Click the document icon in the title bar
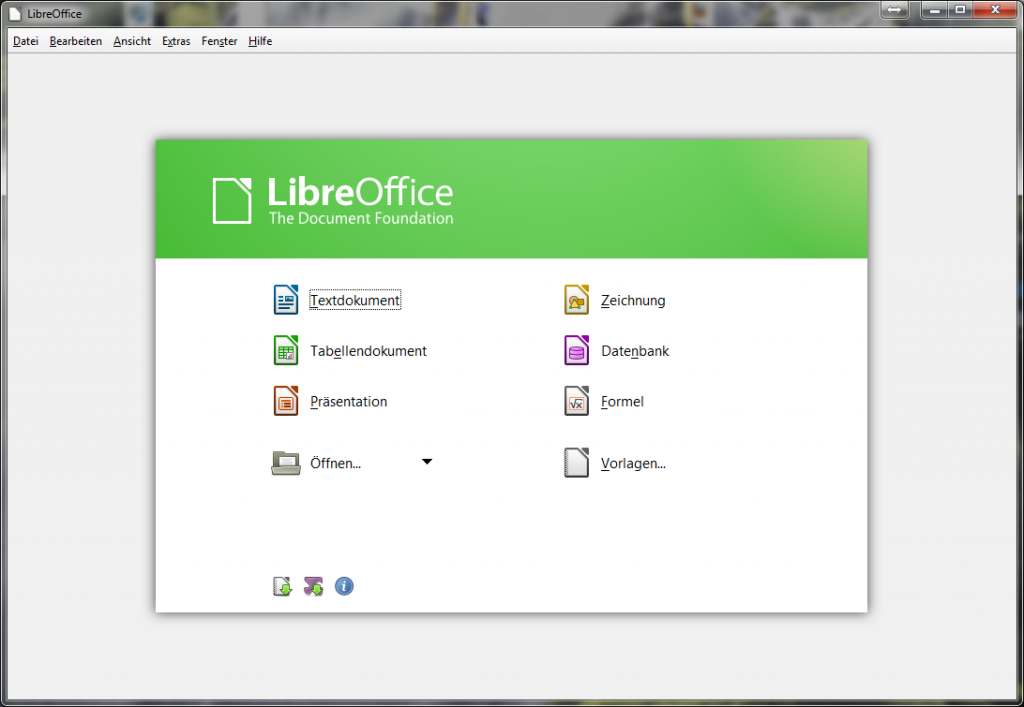Viewport: 1024px width, 707px height. pos(15,14)
